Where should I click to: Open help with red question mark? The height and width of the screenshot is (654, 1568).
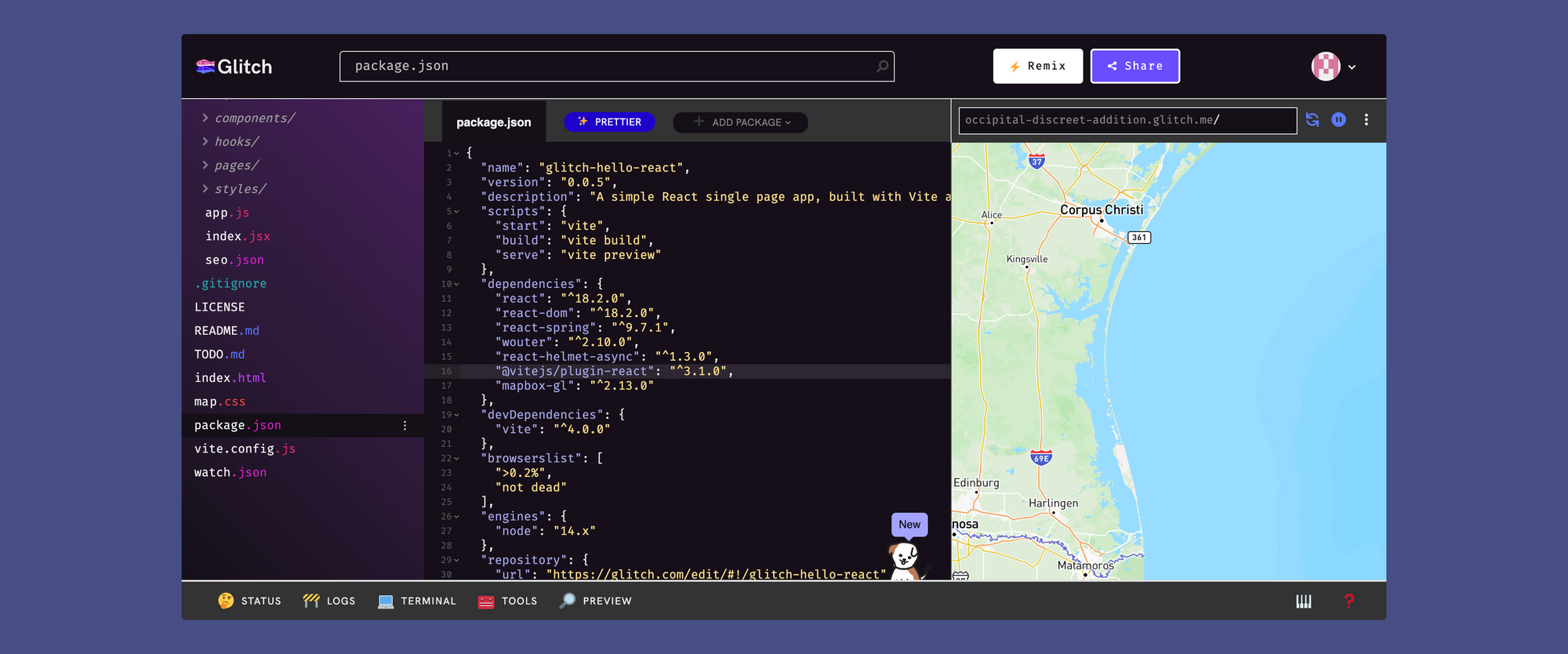click(x=1348, y=601)
